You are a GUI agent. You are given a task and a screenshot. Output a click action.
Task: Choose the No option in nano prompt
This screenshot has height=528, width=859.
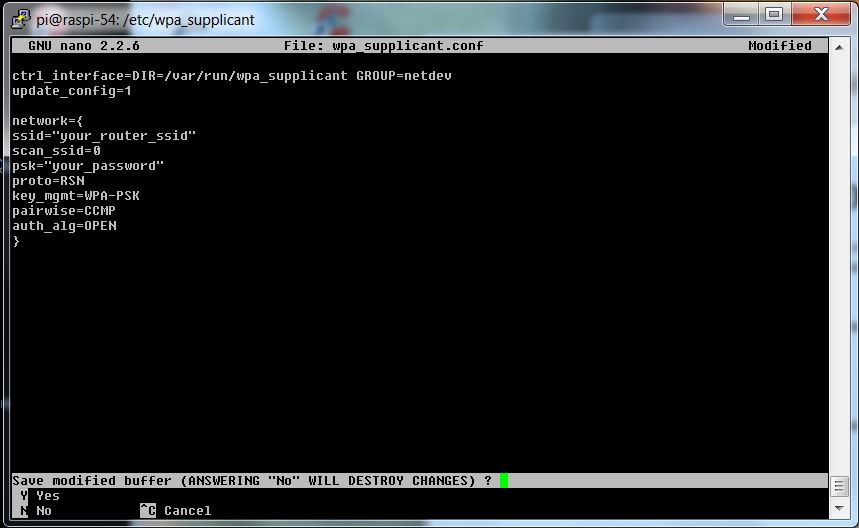[x=36, y=510]
